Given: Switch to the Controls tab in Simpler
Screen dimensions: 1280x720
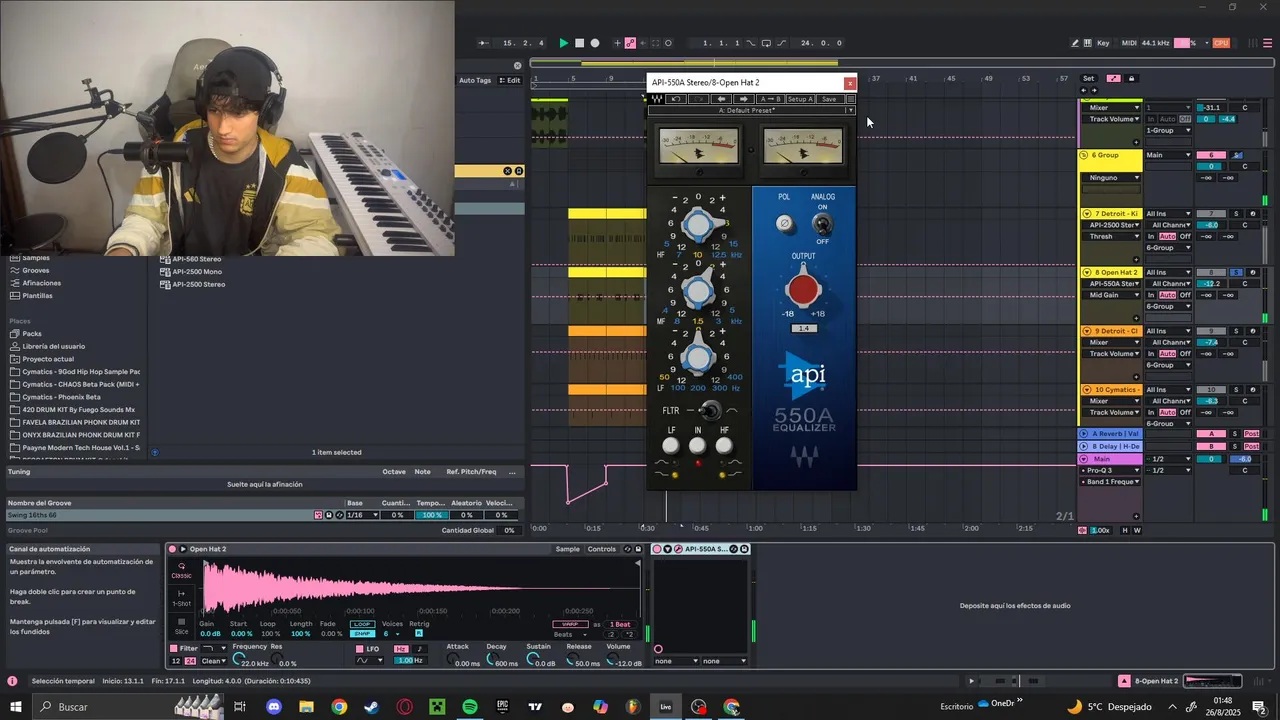Looking at the screenshot, I should [x=602, y=549].
